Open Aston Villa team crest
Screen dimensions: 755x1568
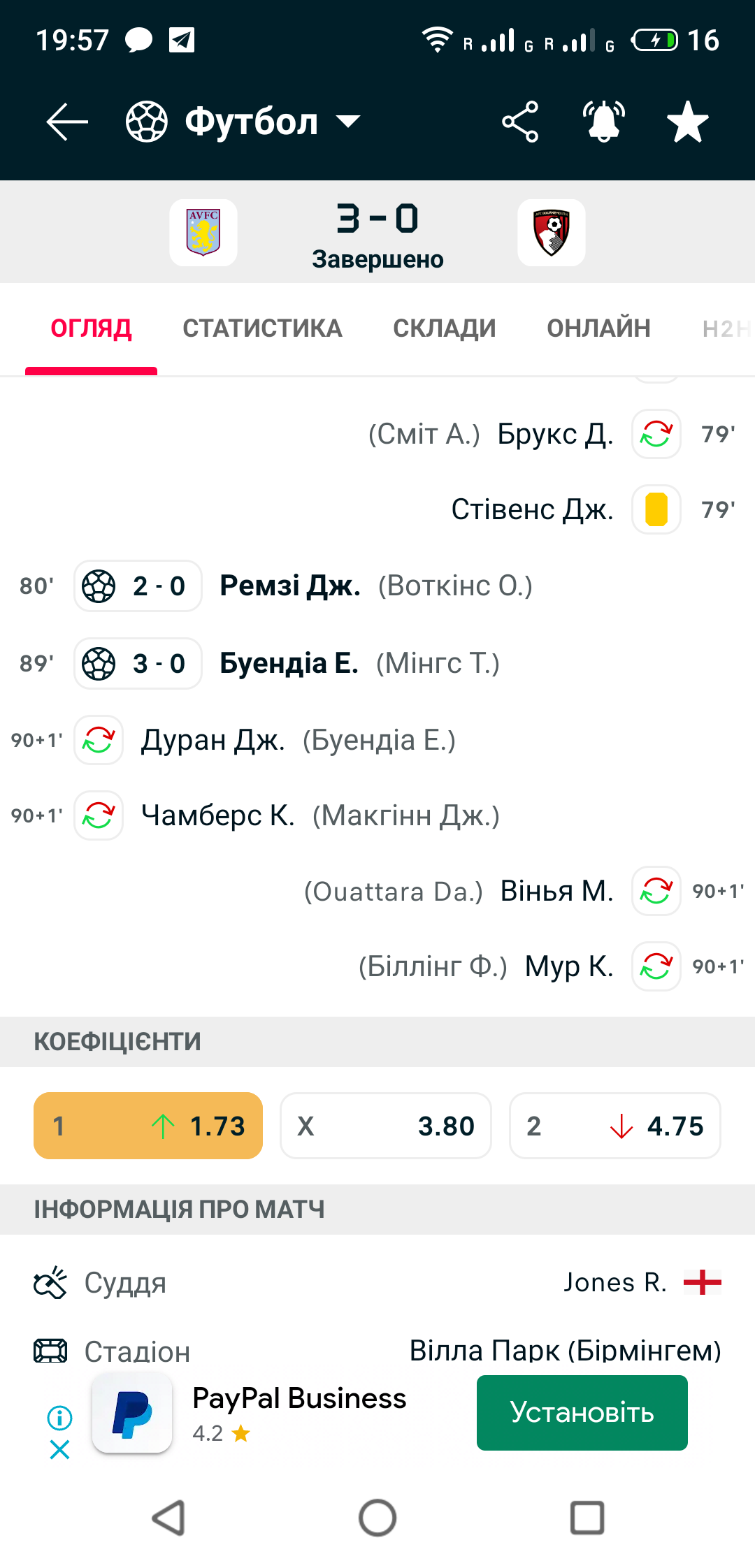pos(203,233)
